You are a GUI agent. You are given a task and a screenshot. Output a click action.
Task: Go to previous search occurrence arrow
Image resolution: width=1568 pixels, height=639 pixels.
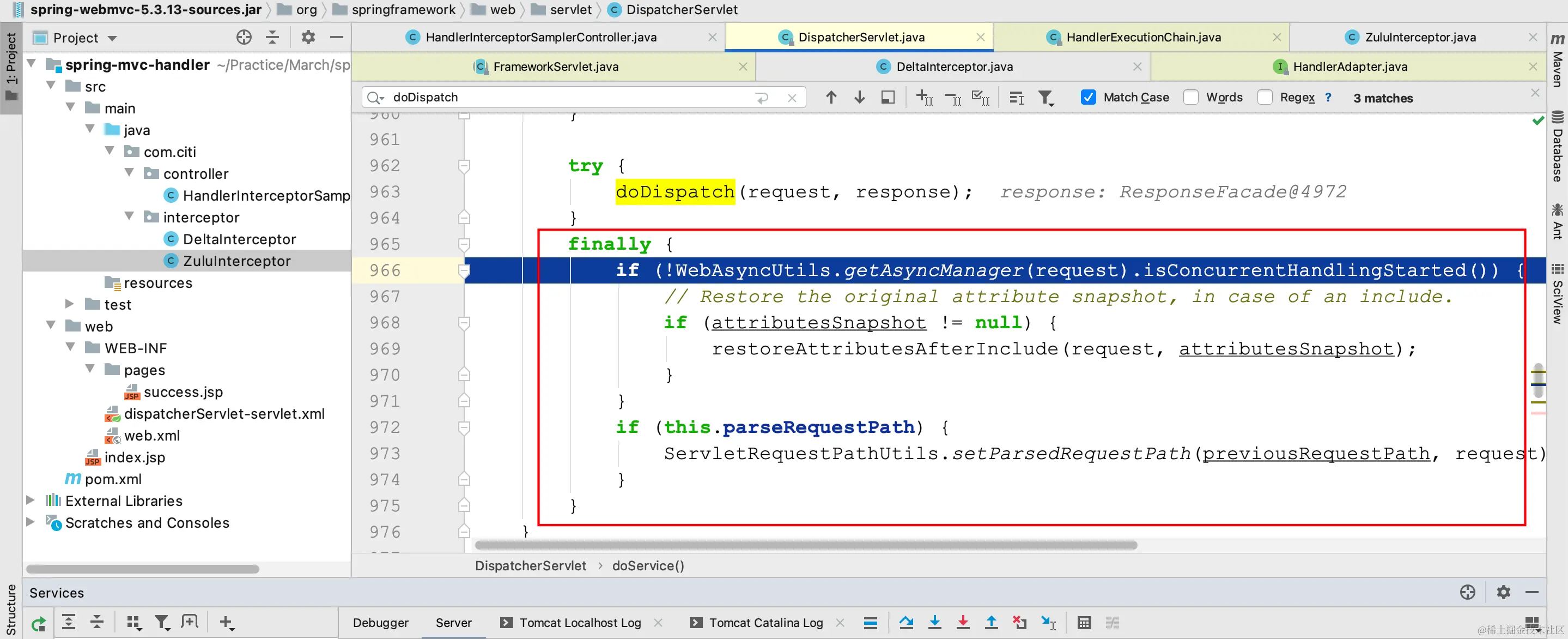831,98
